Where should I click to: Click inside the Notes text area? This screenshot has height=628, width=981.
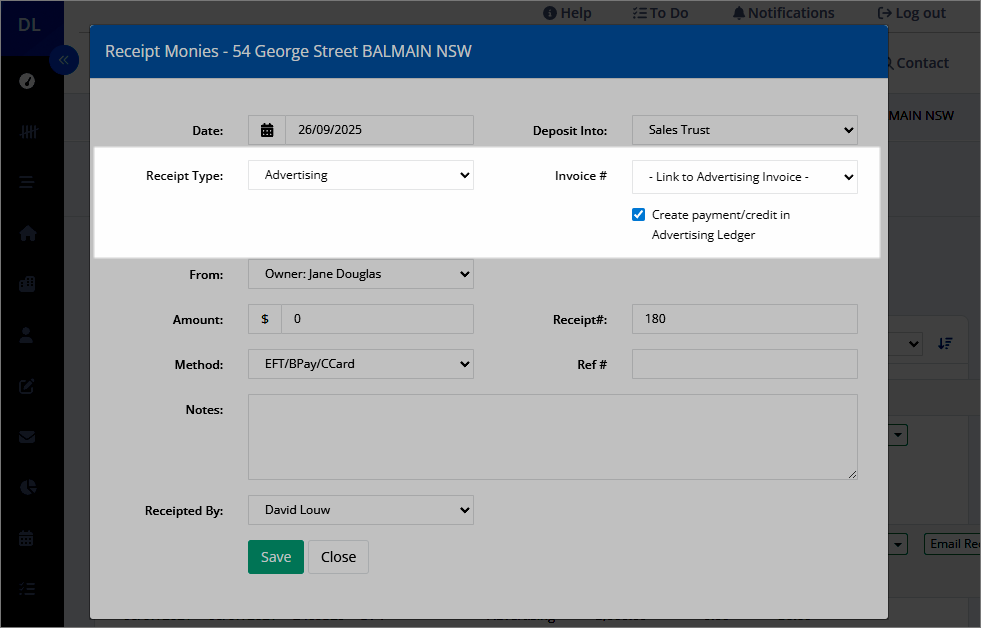click(553, 437)
